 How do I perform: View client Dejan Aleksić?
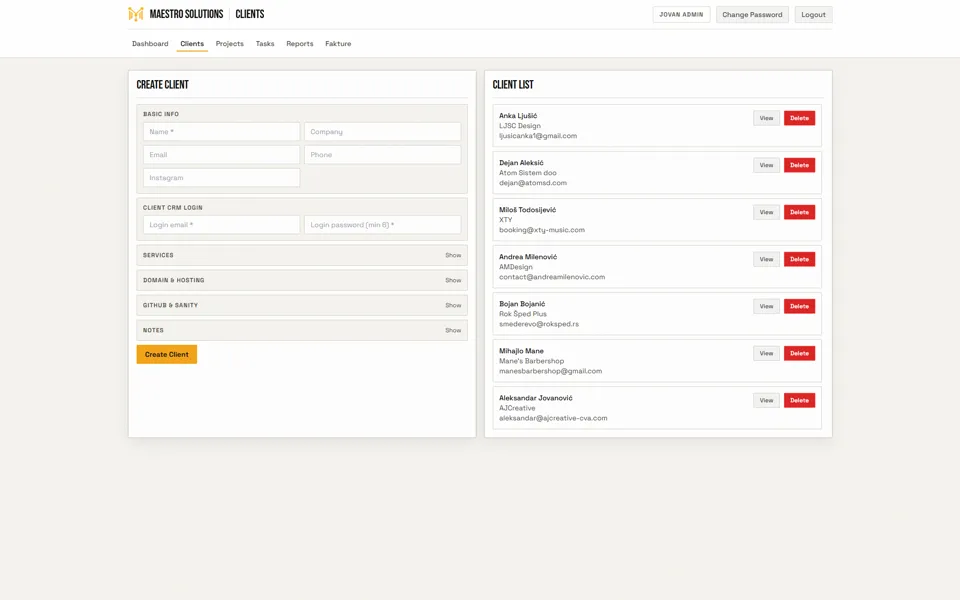point(766,165)
